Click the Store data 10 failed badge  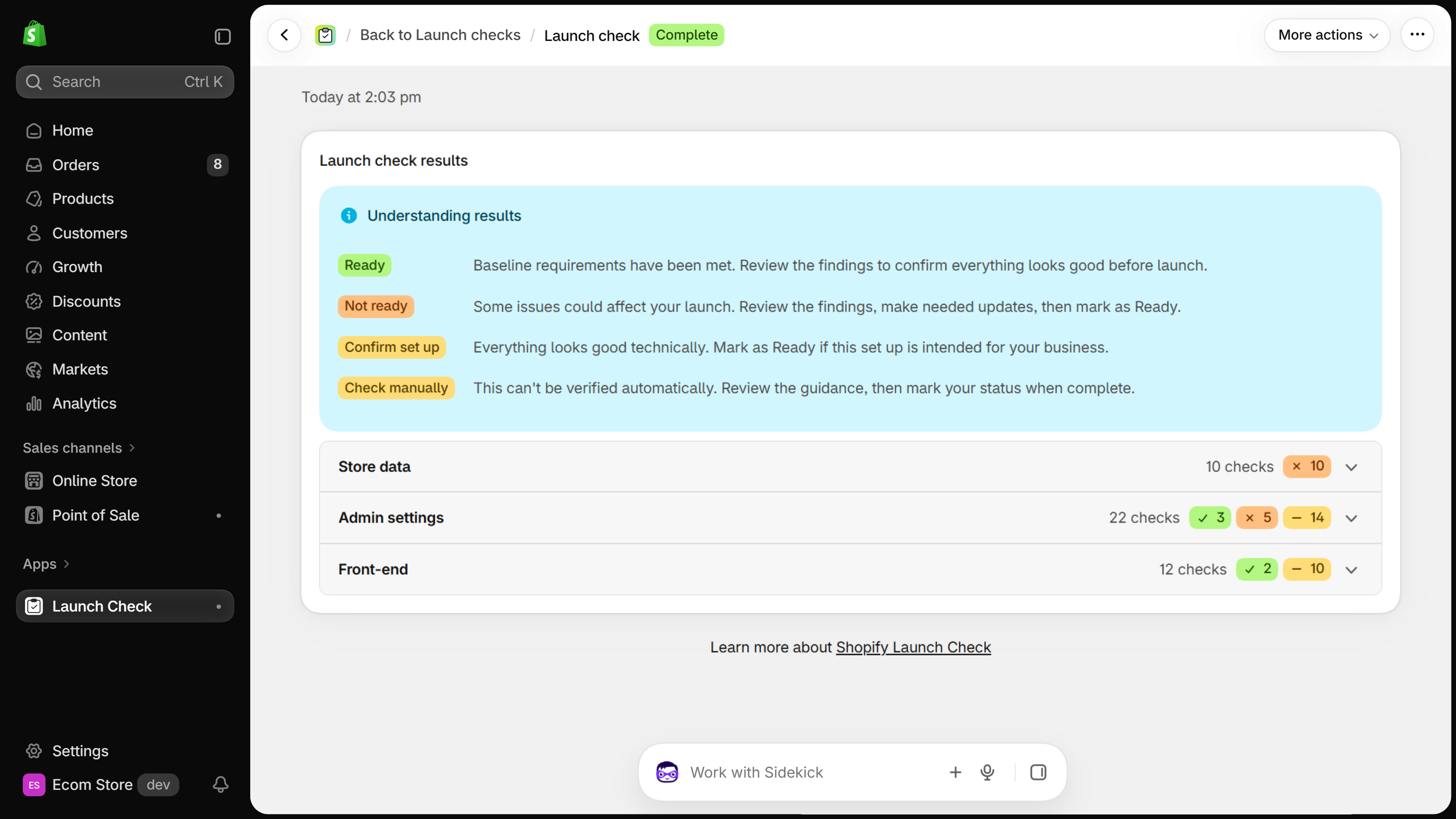coord(1307,466)
